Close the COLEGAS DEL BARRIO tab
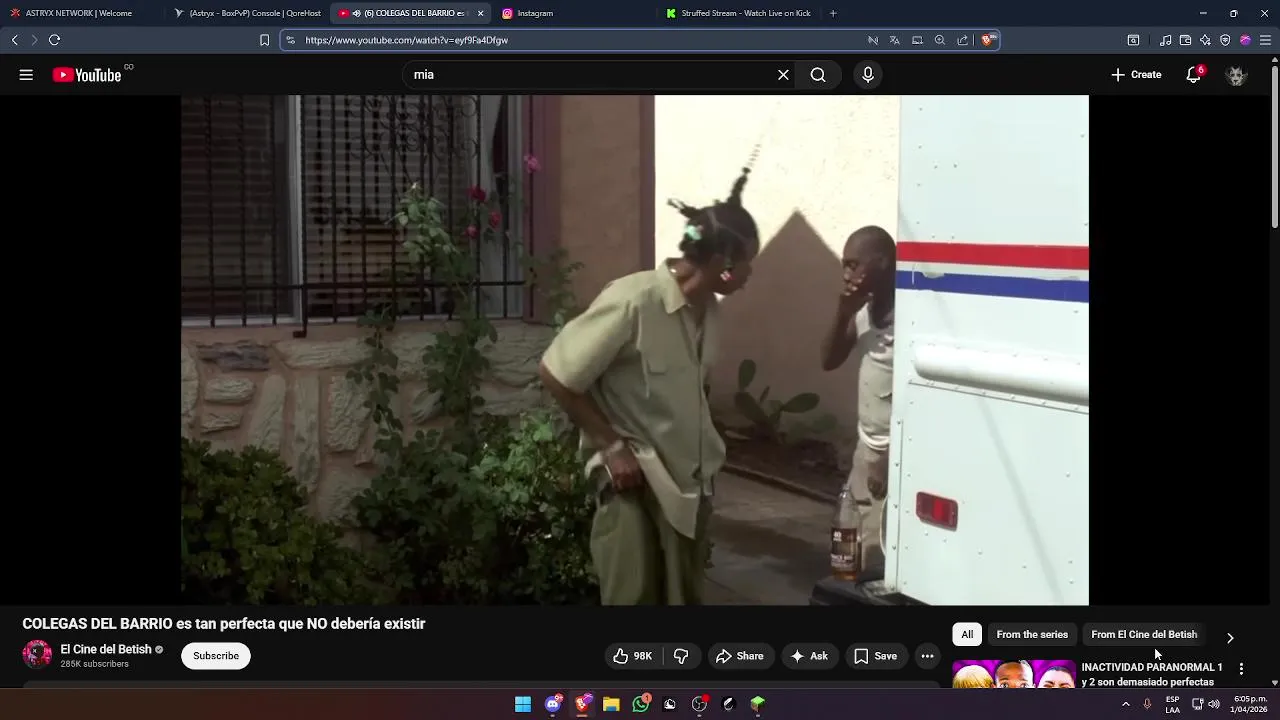This screenshot has height=720, width=1280. point(481,13)
